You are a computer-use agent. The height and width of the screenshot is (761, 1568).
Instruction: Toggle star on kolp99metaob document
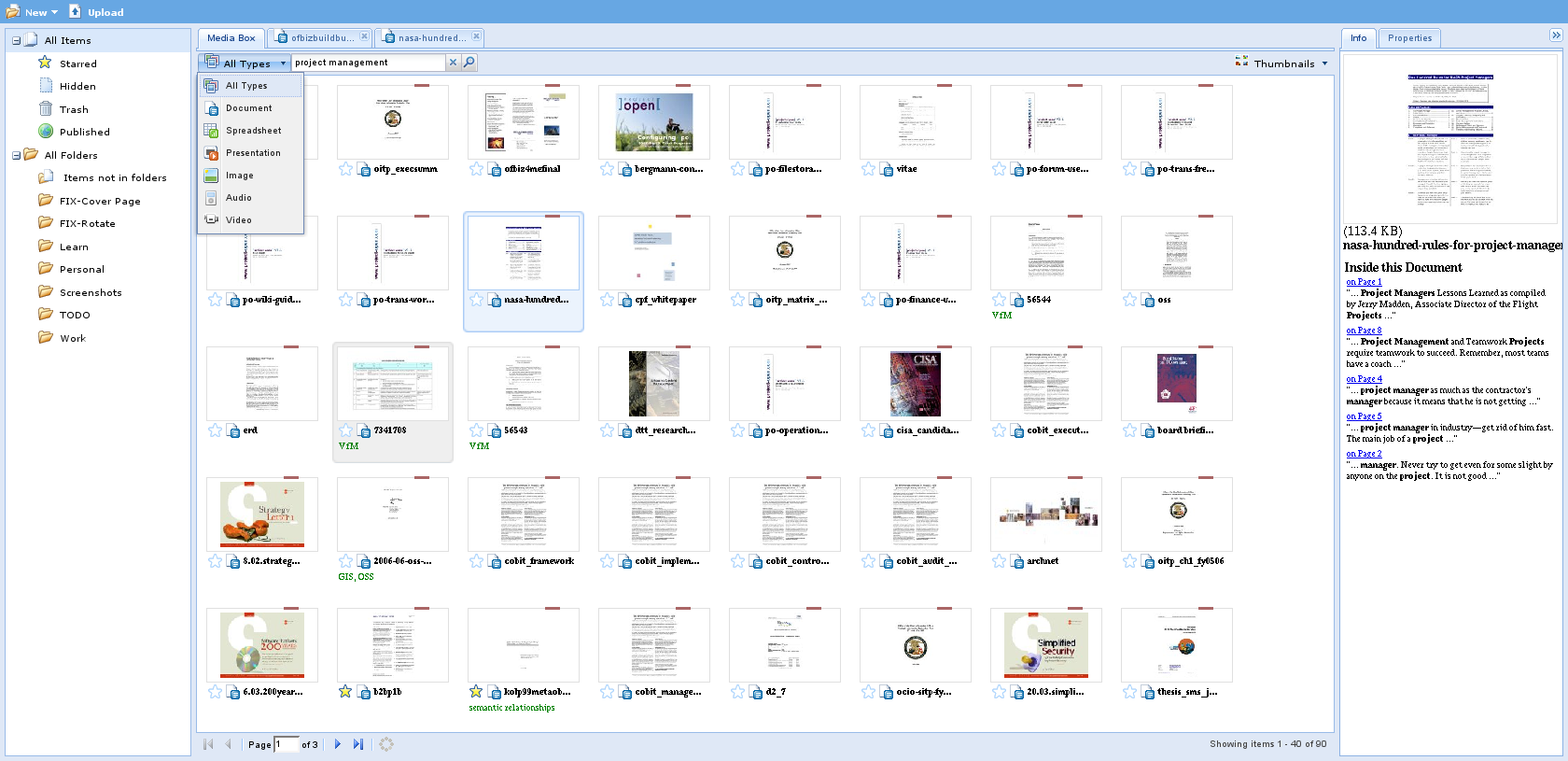pyautogui.click(x=477, y=692)
